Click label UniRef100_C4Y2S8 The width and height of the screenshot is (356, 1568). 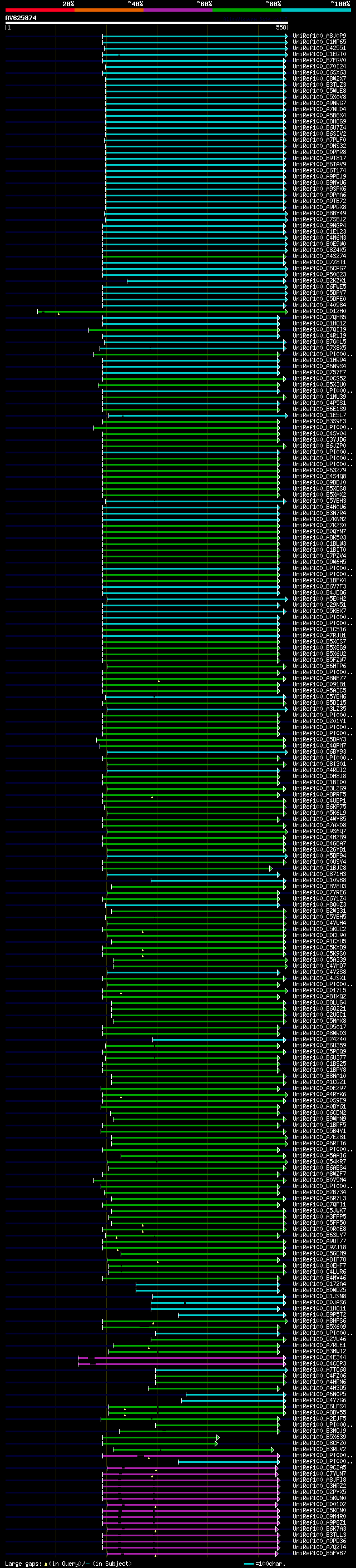[x=319, y=972]
